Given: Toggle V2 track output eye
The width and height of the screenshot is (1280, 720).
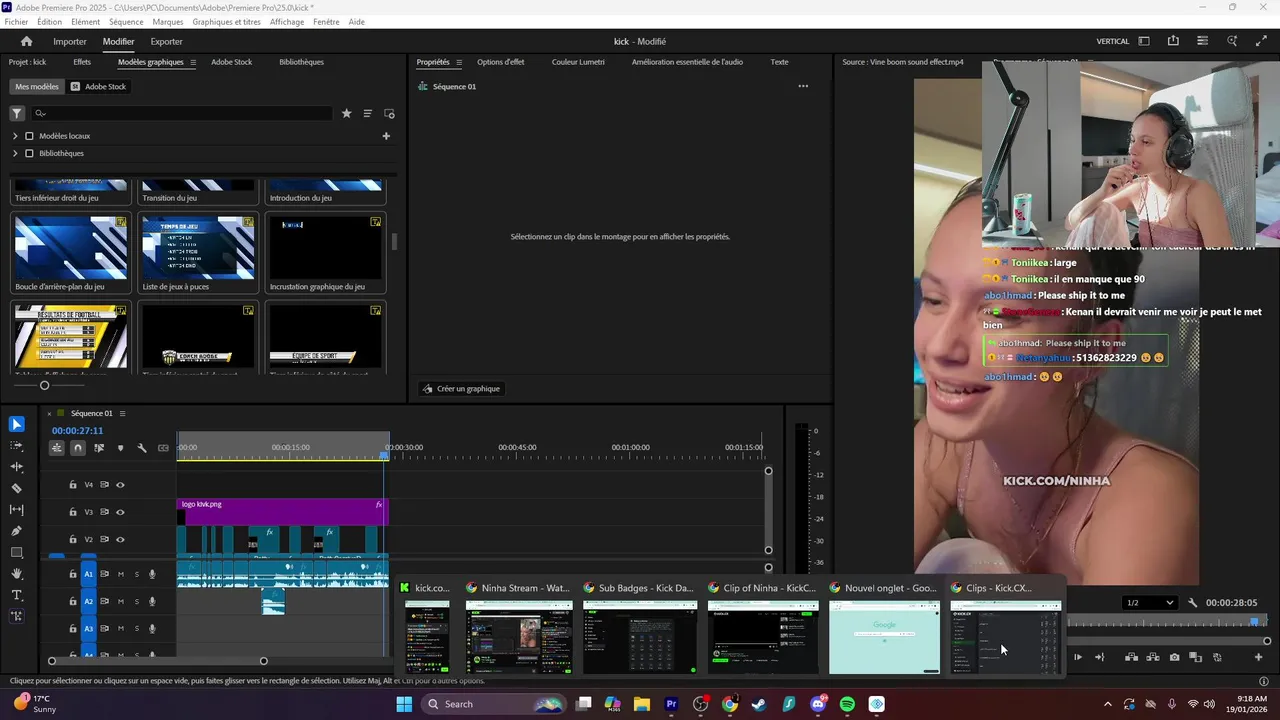Looking at the screenshot, I should (x=120, y=540).
